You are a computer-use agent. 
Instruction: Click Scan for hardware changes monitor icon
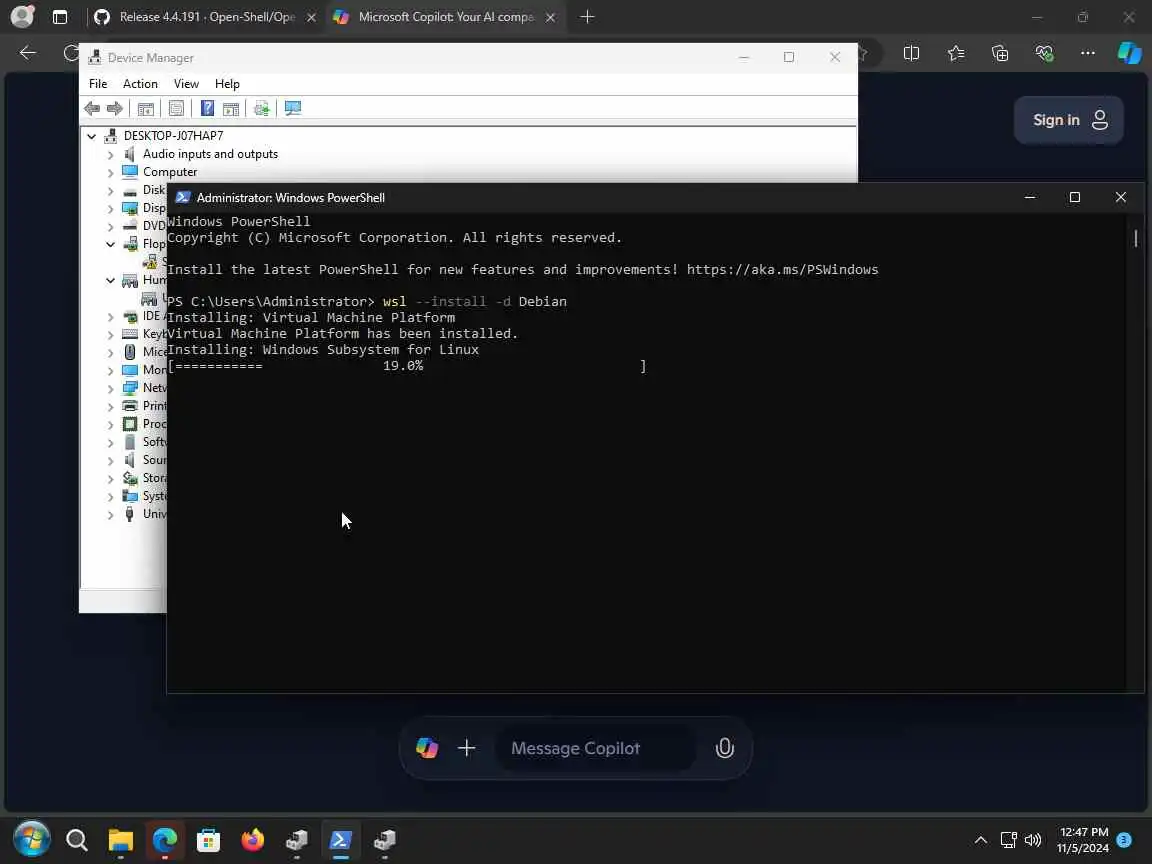(293, 109)
